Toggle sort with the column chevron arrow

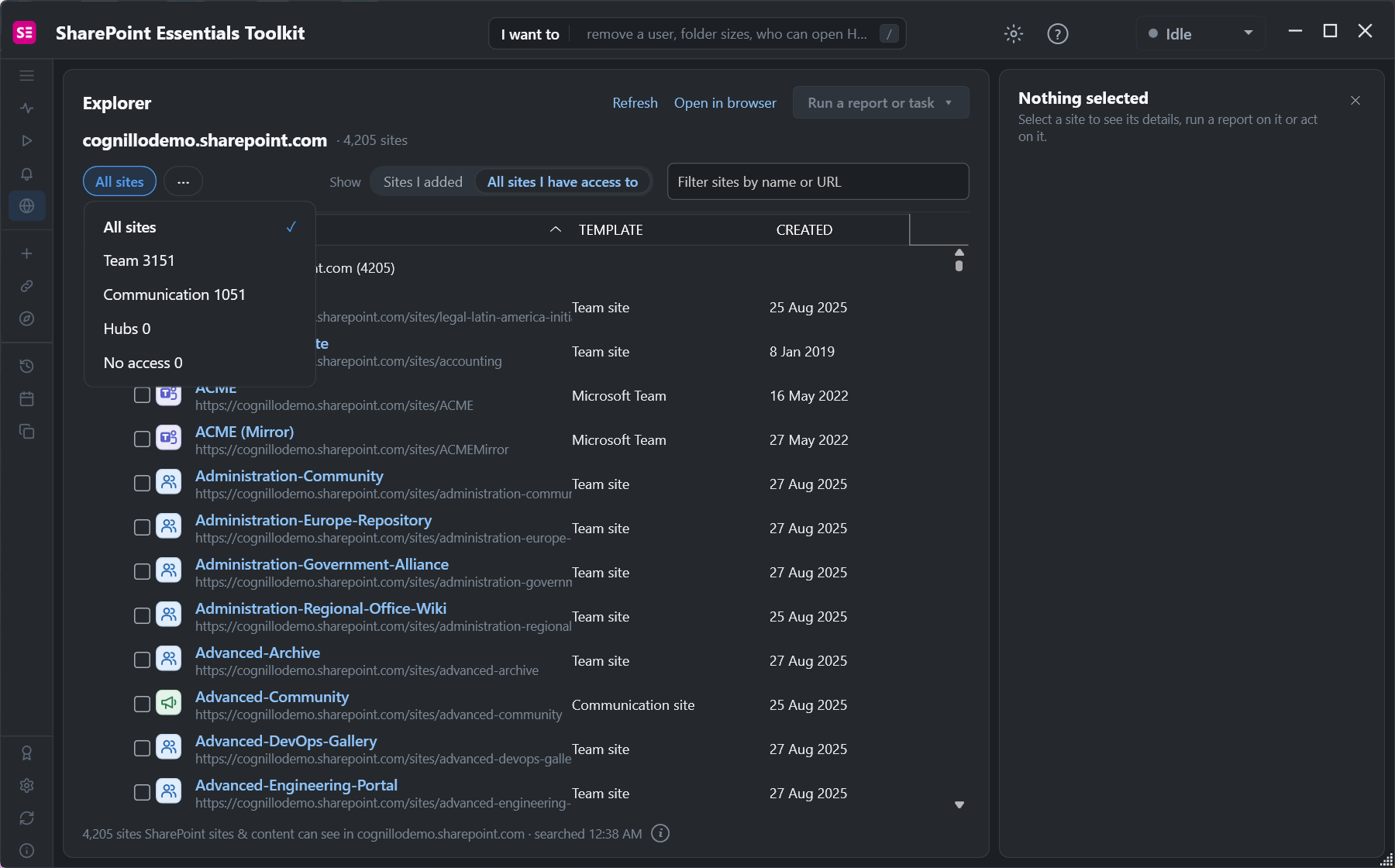tap(555, 229)
